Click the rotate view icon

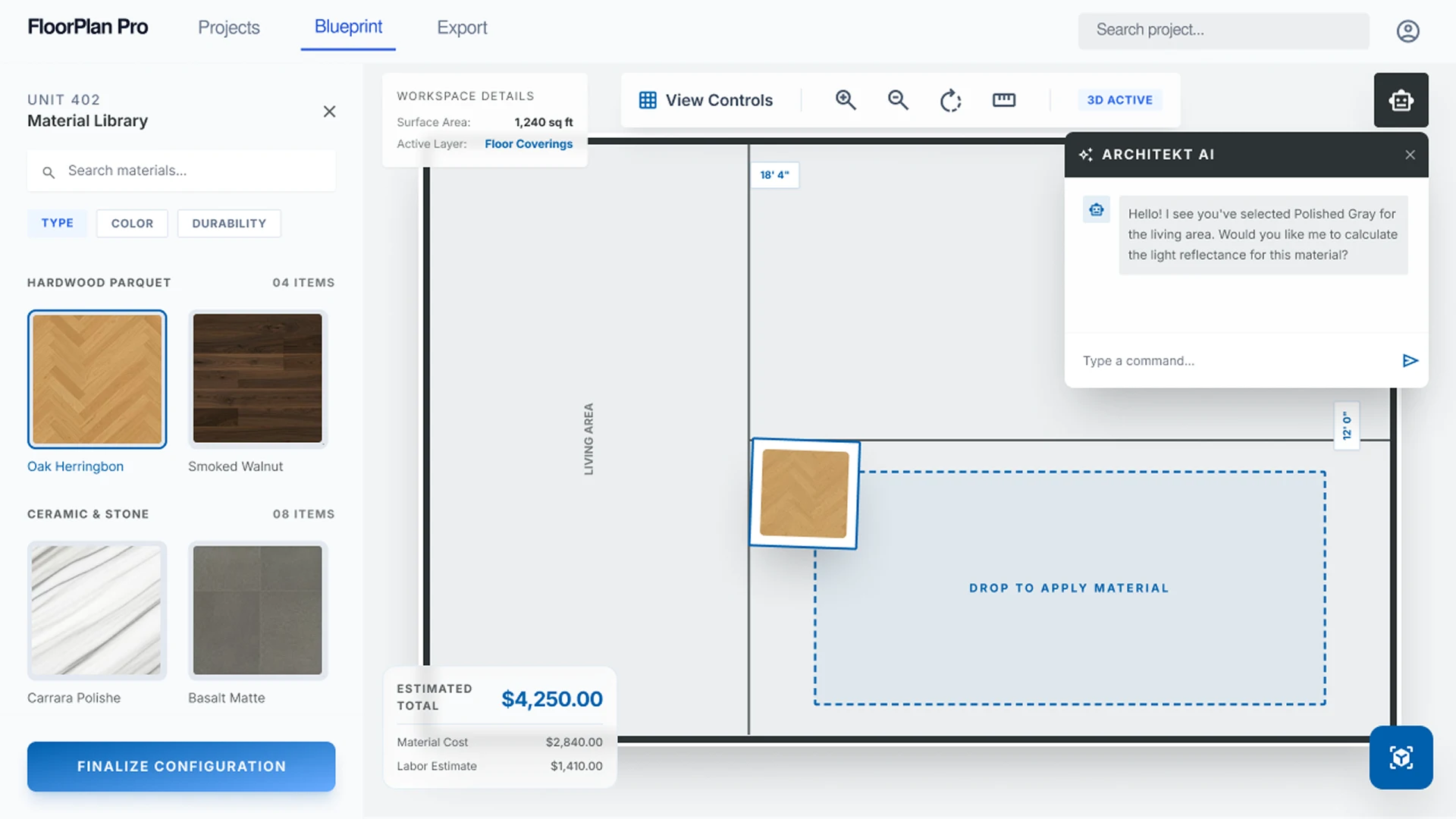coord(950,100)
